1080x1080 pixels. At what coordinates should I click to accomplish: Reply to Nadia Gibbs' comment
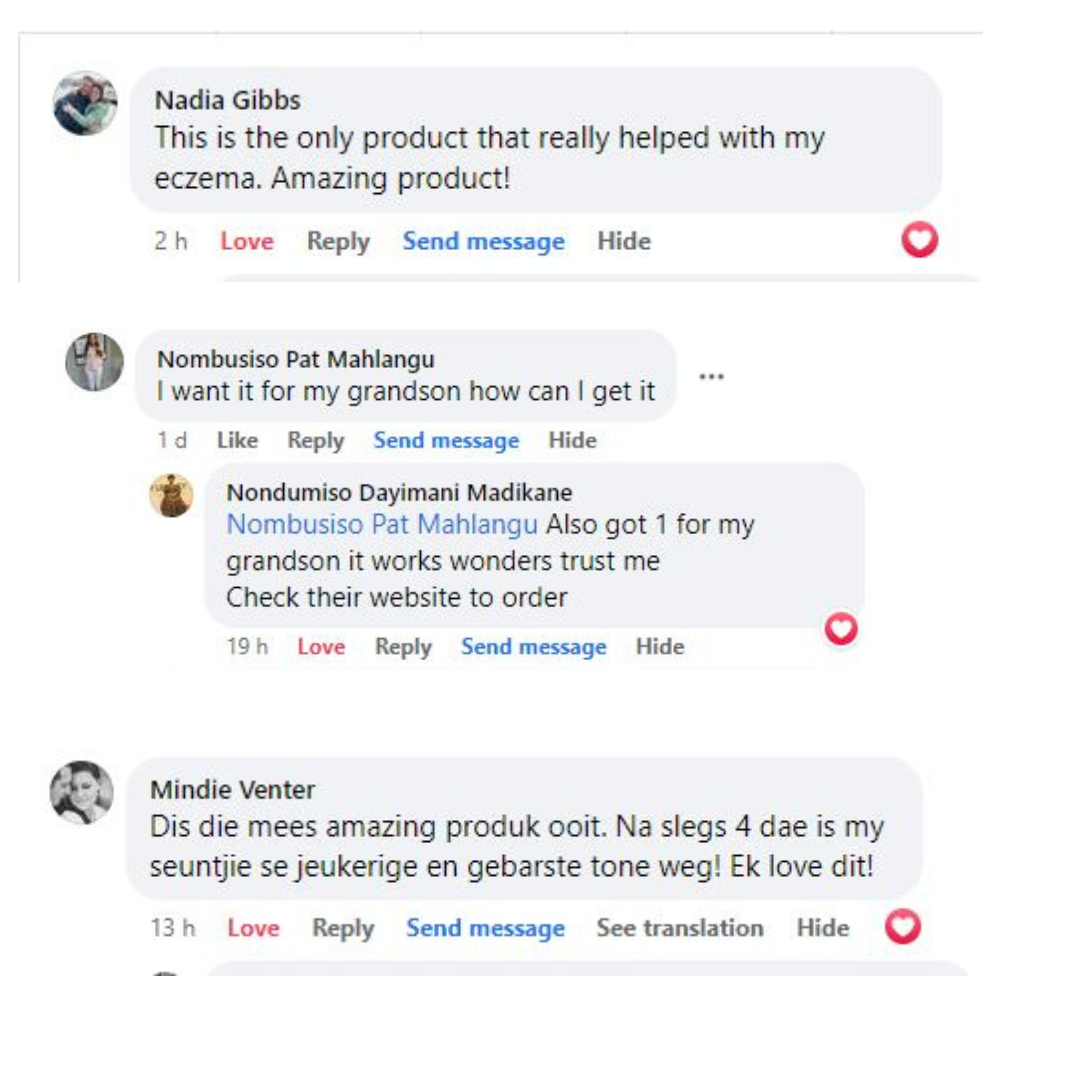(338, 241)
